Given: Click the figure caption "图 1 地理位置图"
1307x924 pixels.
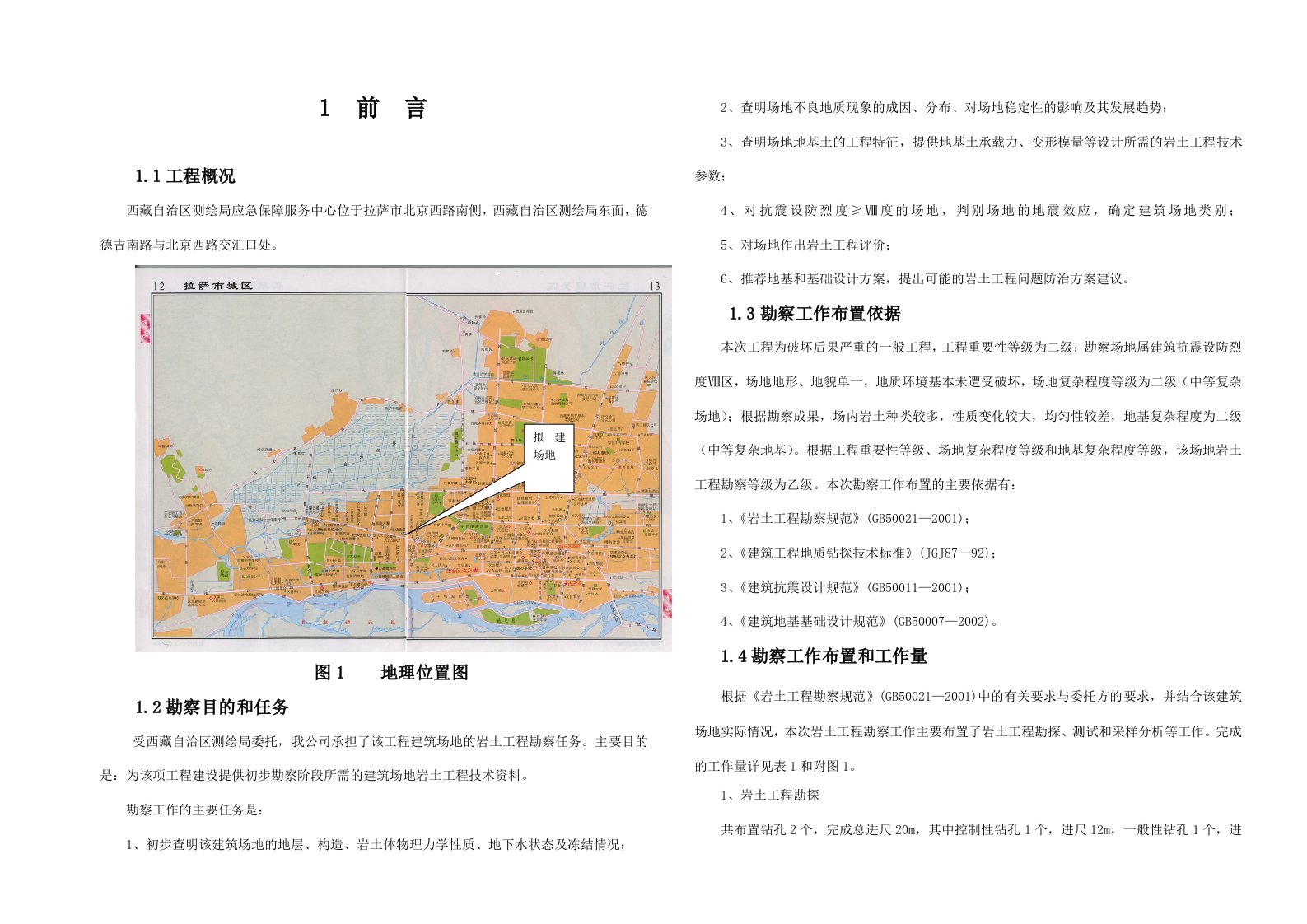Looking at the screenshot, I should click(391, 673).
